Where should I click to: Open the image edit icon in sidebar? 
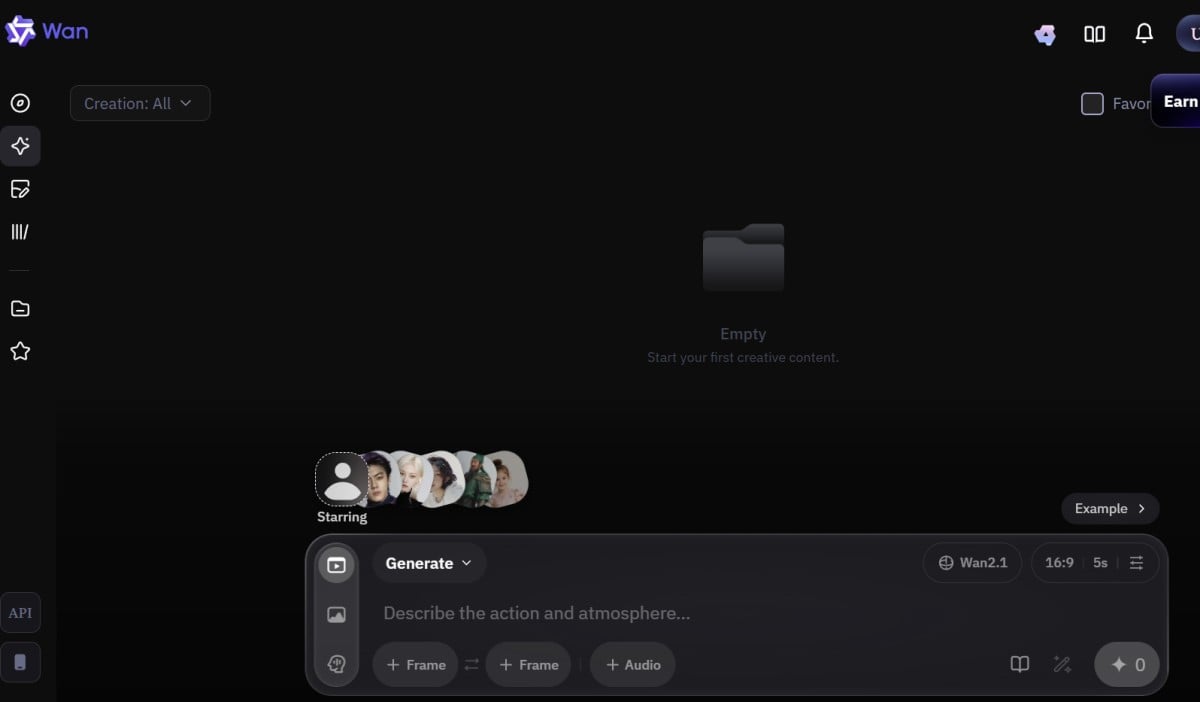(20, 189)
